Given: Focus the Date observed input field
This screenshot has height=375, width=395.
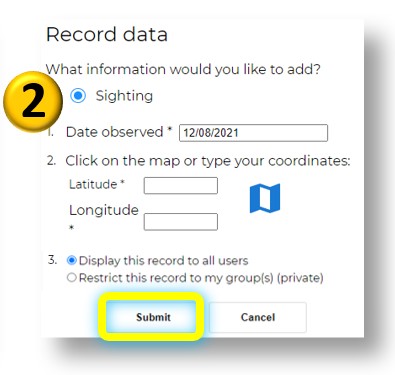Looking at the screenshot, I should (253, 133).
